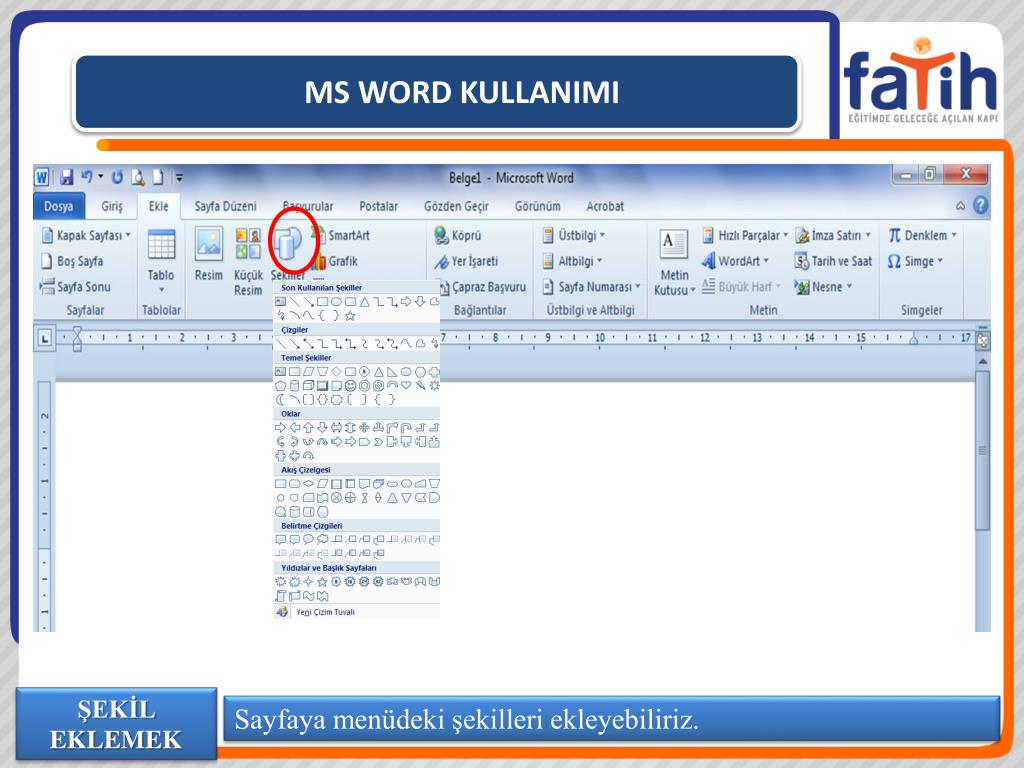This screenshot has height=768, width=1024.
Task: Click the Küçük Resim clip art icon
Action: [248, 244]
